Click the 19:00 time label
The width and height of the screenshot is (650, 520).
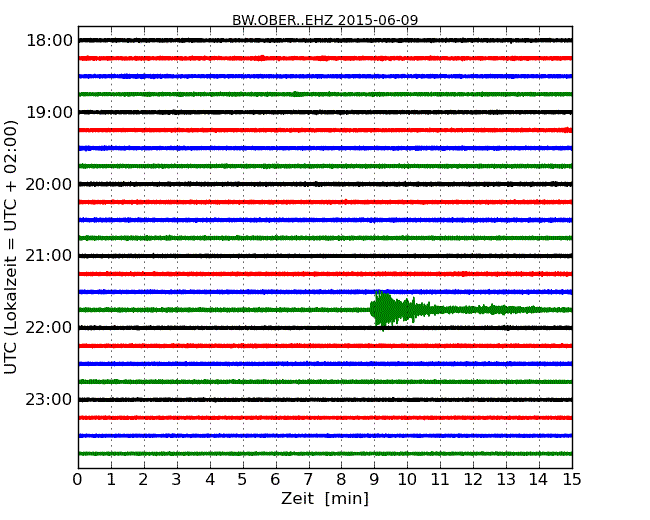click(x=49, y=112)
